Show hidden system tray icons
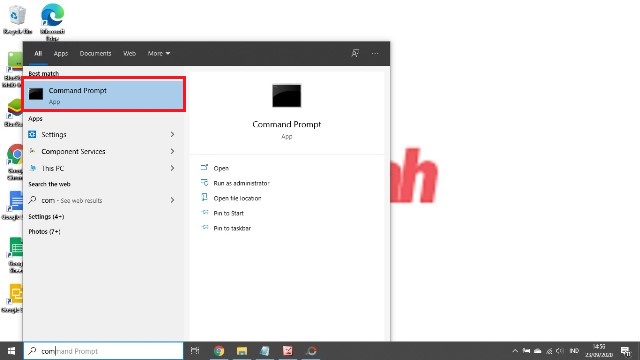The height and width of the screenshot is (360, 640). [515, 351]
